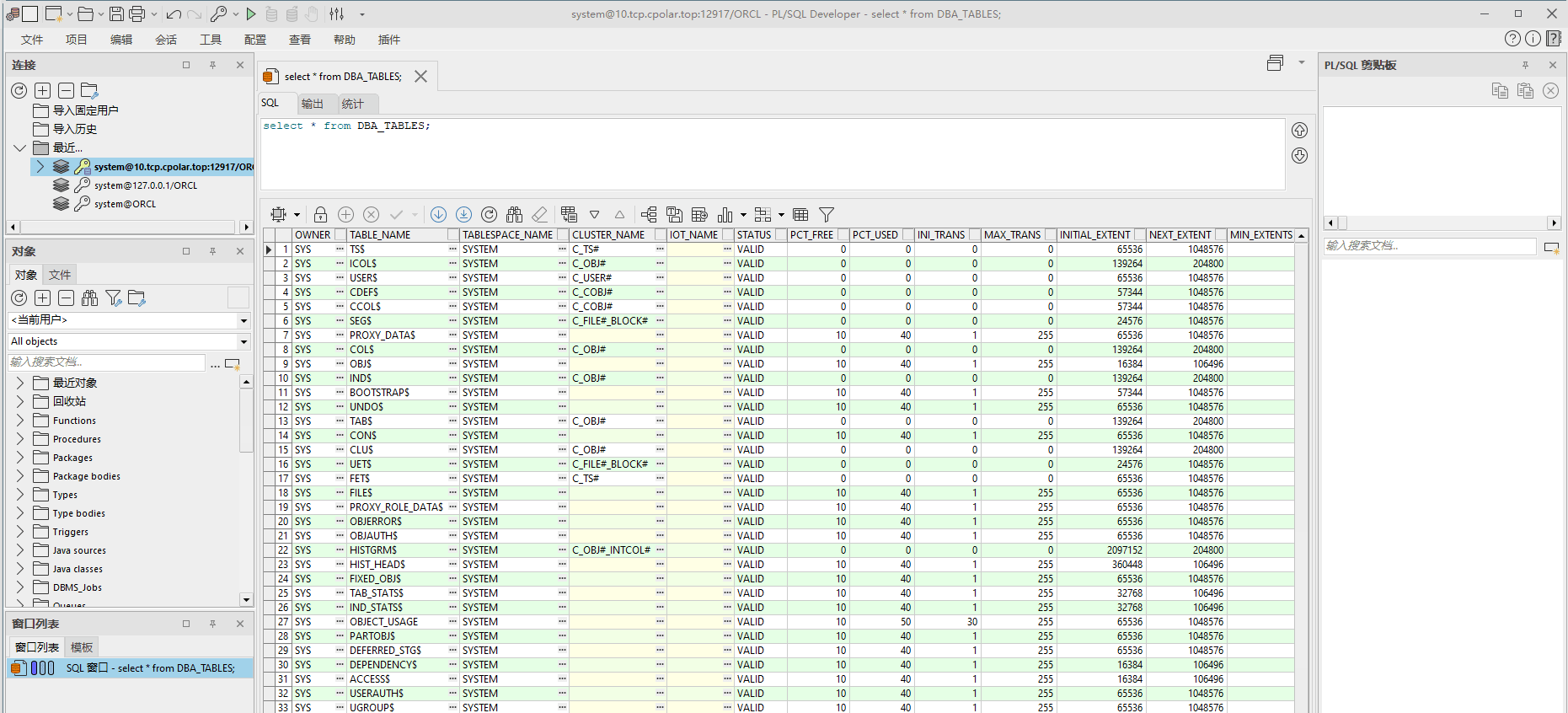This screenshot has width=1568, height=713.
Task: Click the object search input field
Action: pyautogui.click(x=105, y=362)
